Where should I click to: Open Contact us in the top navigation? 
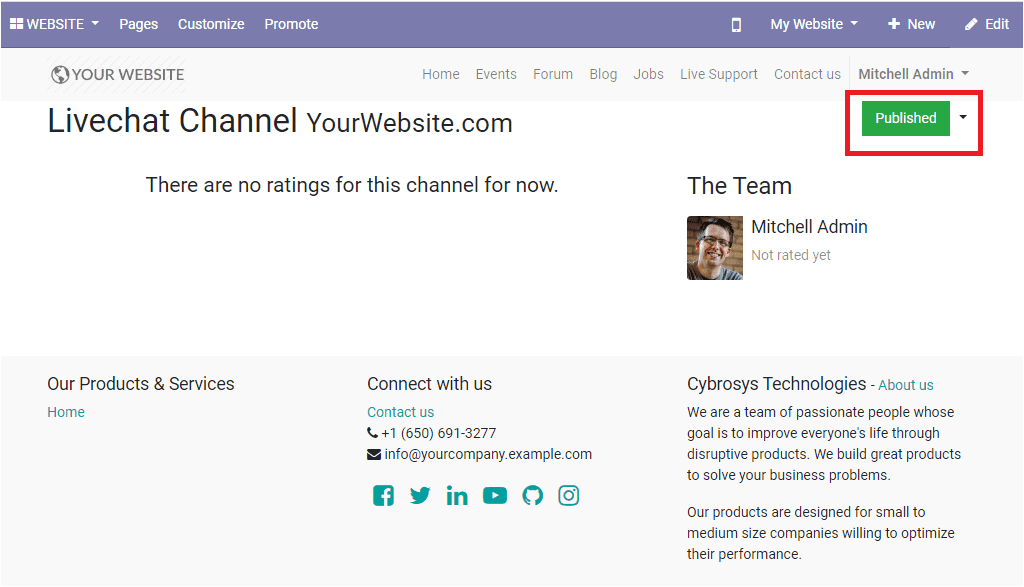click(x=807, y=74)
